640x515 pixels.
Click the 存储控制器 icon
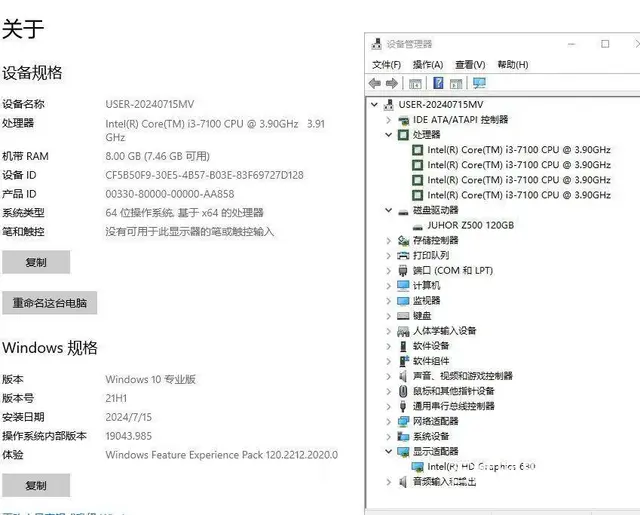pyautogui.click(x=403, y=241)
